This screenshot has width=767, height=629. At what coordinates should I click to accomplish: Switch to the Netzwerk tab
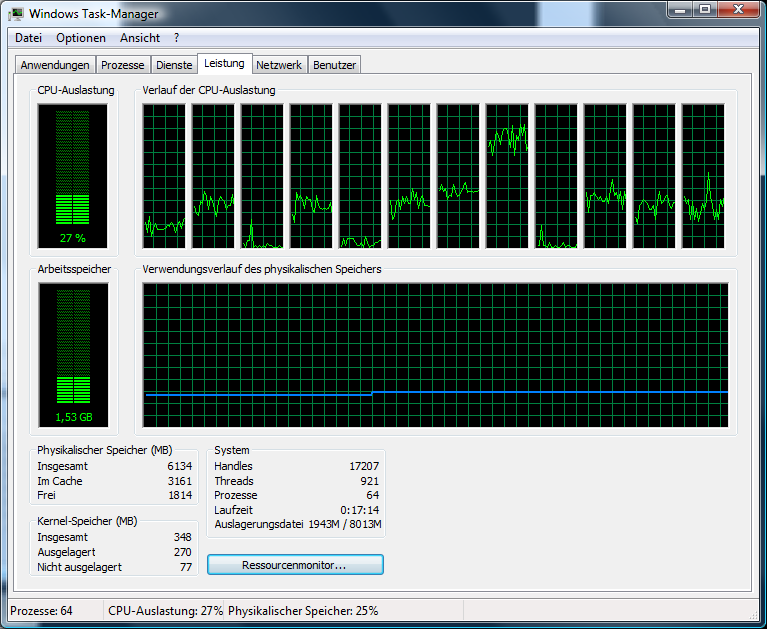pos(279,65)
